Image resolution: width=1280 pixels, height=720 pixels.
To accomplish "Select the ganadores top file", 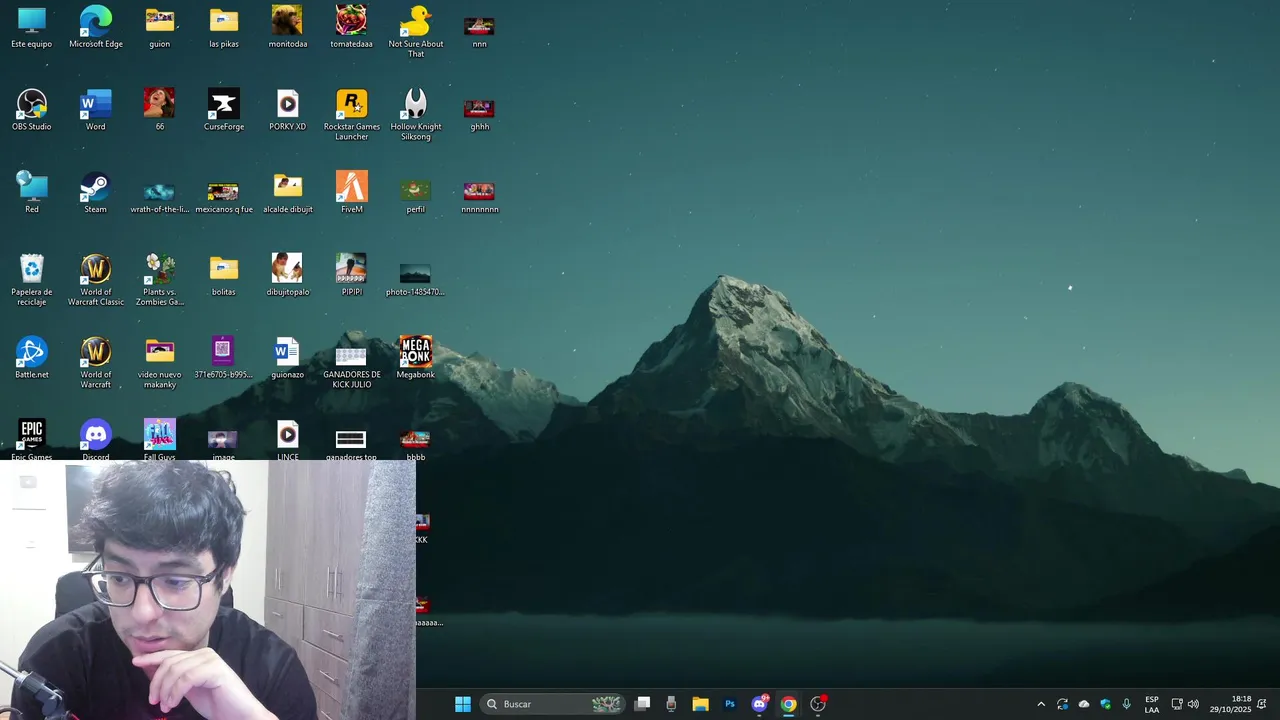I will [x=352, y=445].
